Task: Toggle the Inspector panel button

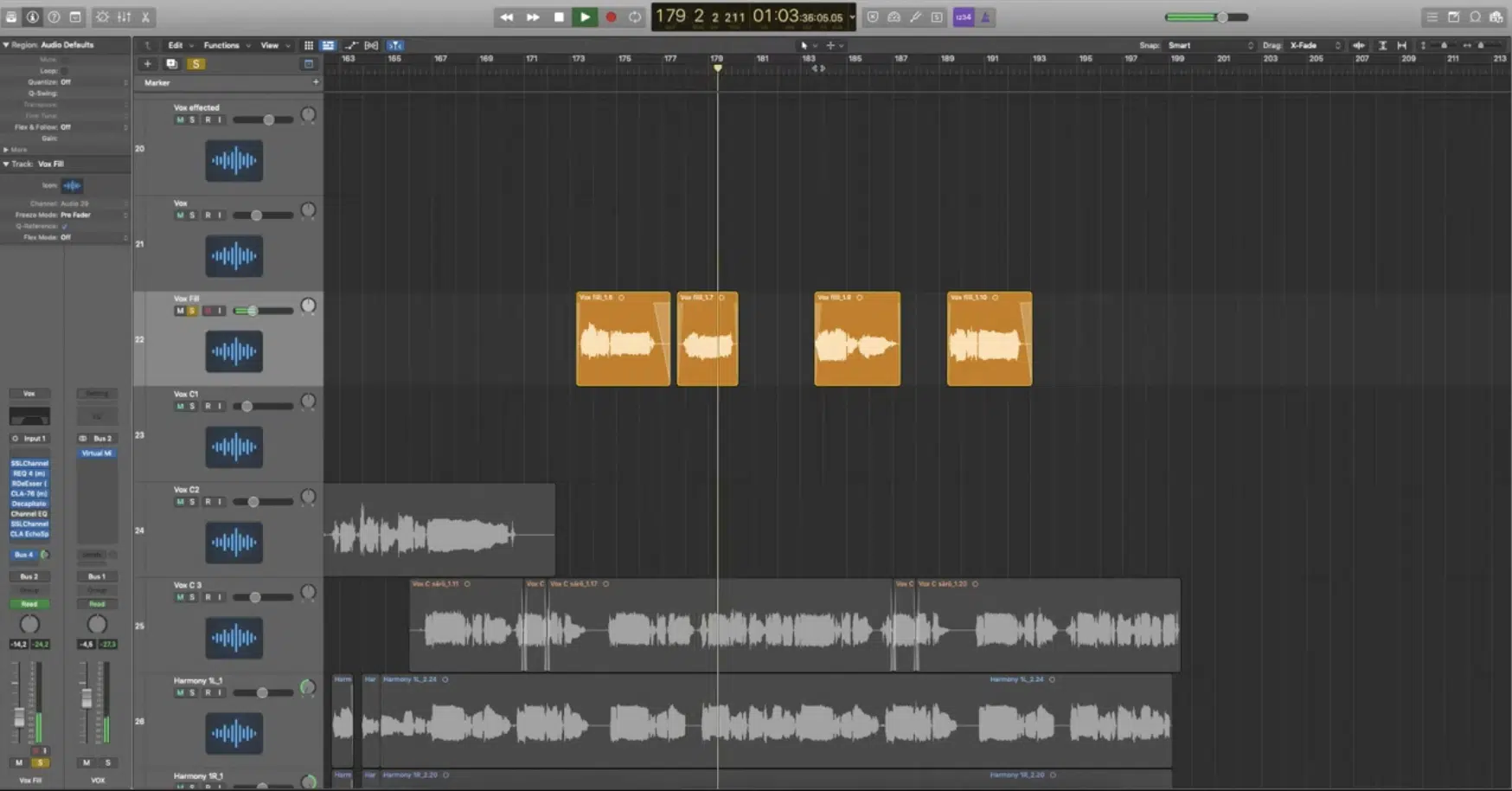Action: click(x=32, y=16)
